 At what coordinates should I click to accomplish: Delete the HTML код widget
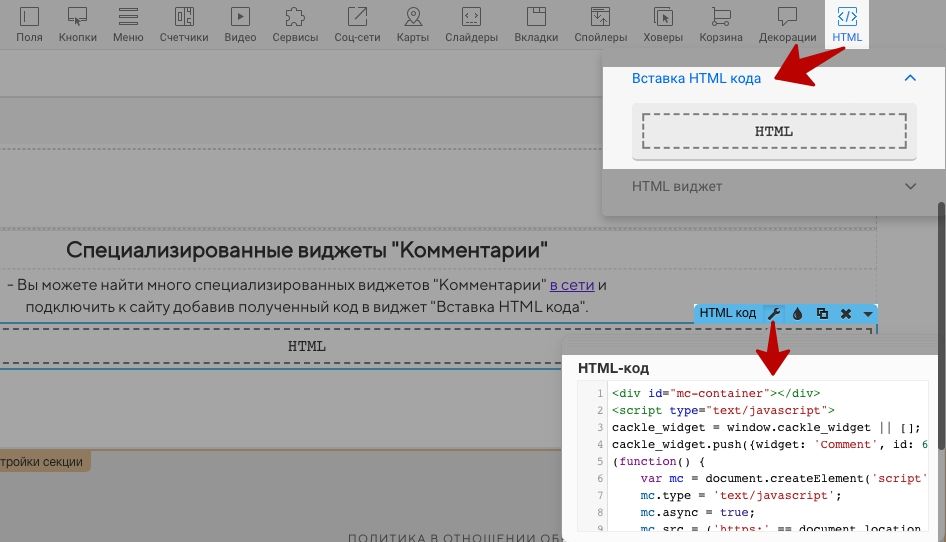click(846, 313)
